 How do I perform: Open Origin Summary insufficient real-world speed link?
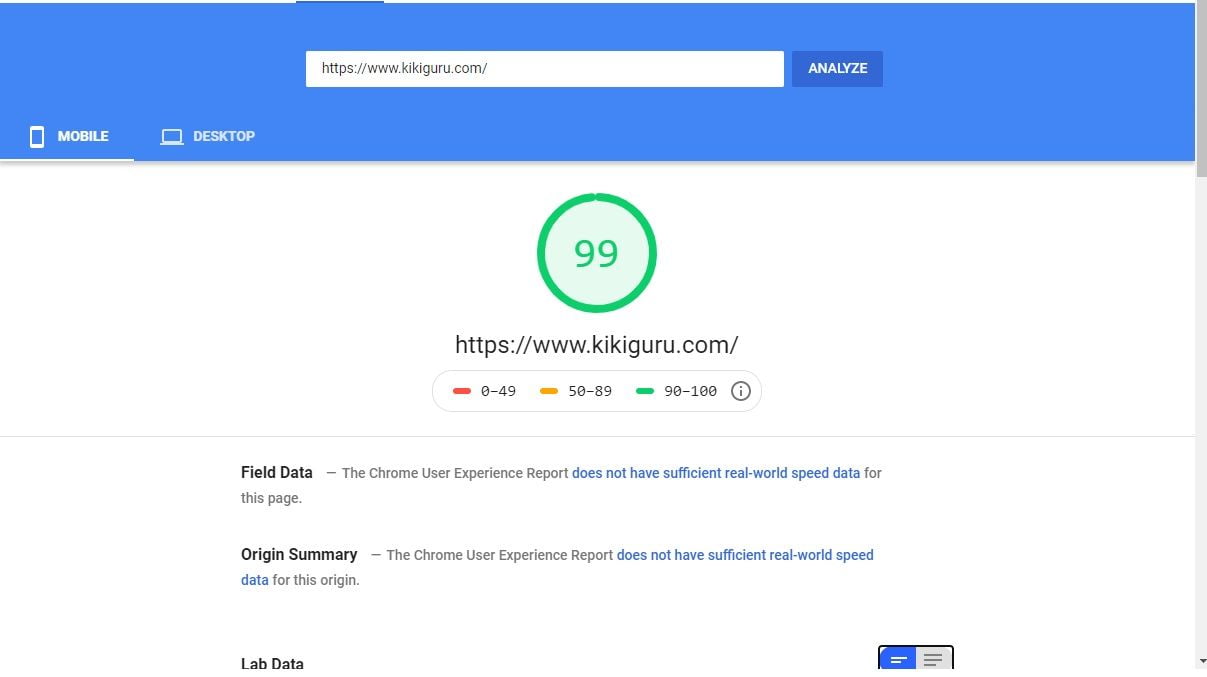click(x=745, y=555)
